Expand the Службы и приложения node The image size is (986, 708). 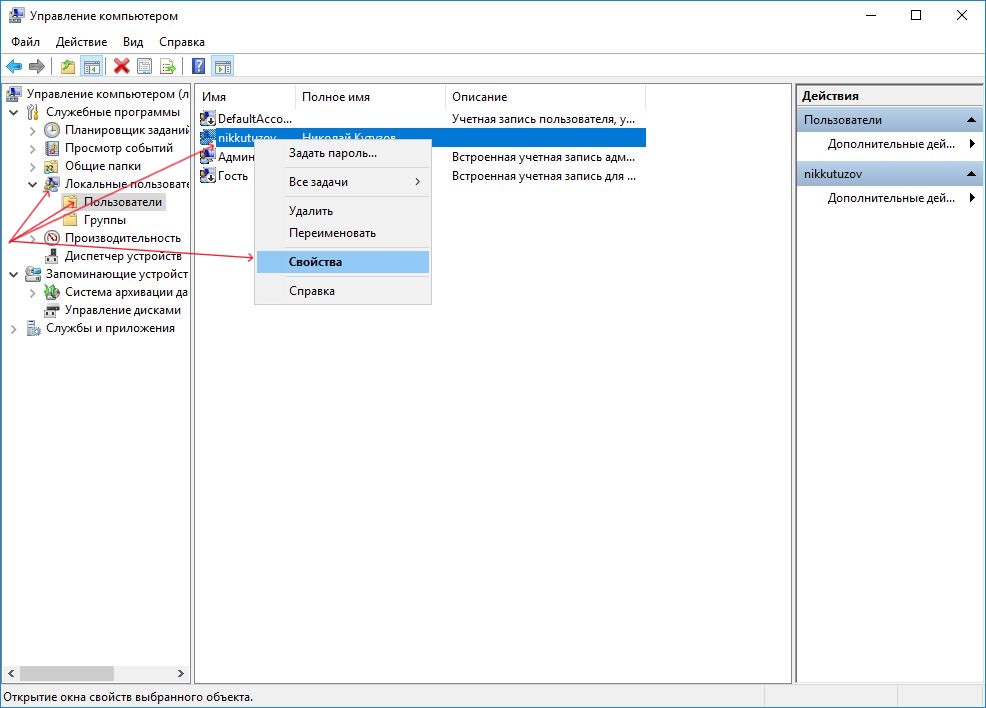[14, 328]
